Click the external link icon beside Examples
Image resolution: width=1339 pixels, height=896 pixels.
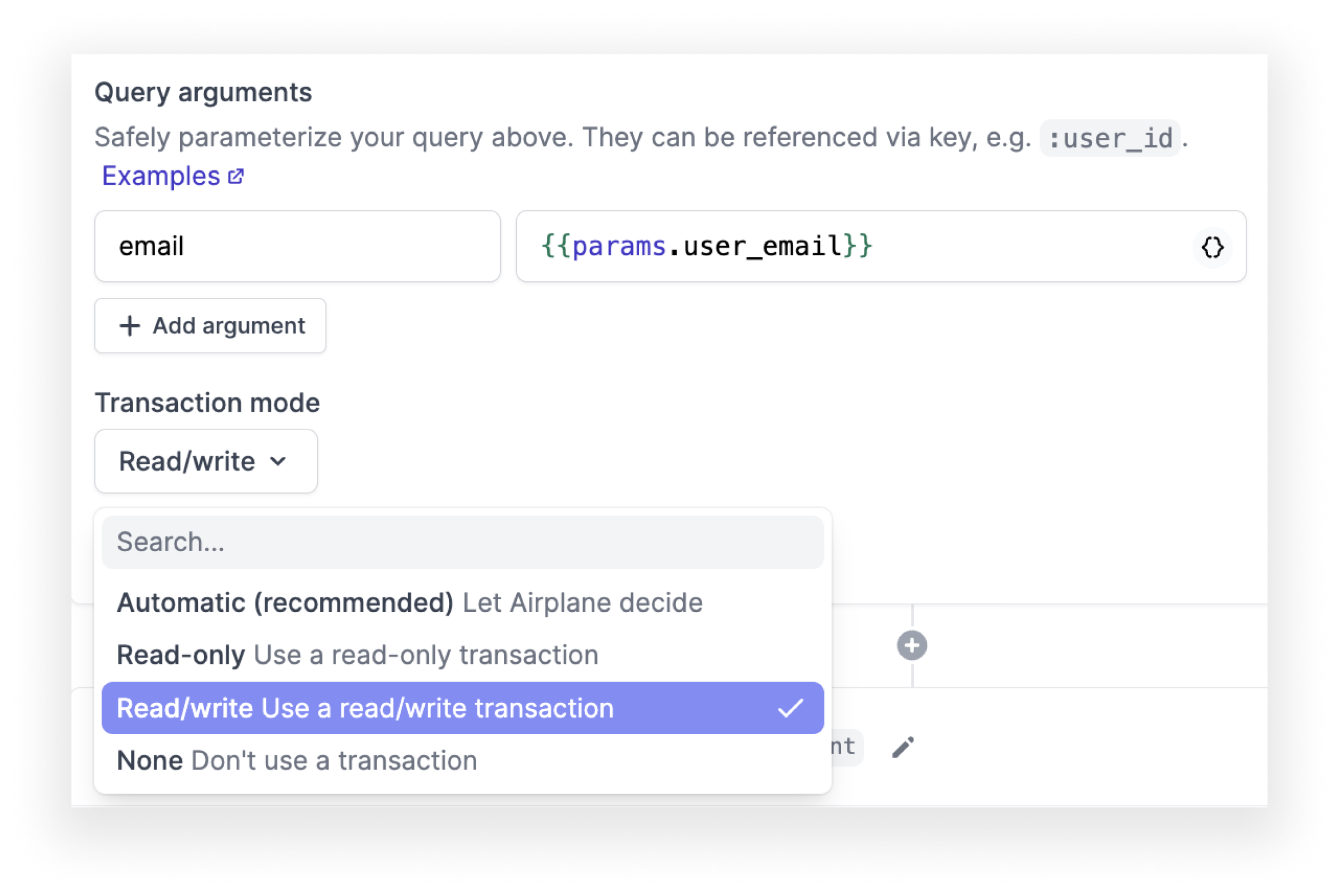(236, 176)
